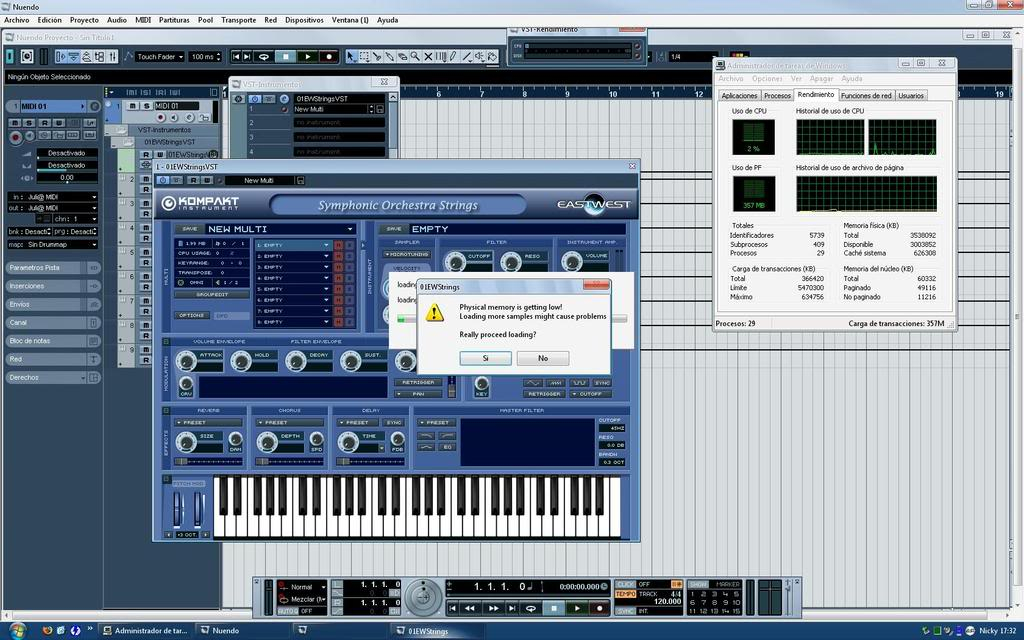Click the ATTACK knob in volume envelope
This screenshot has width=1024, height=640.
tap(186, 360)
